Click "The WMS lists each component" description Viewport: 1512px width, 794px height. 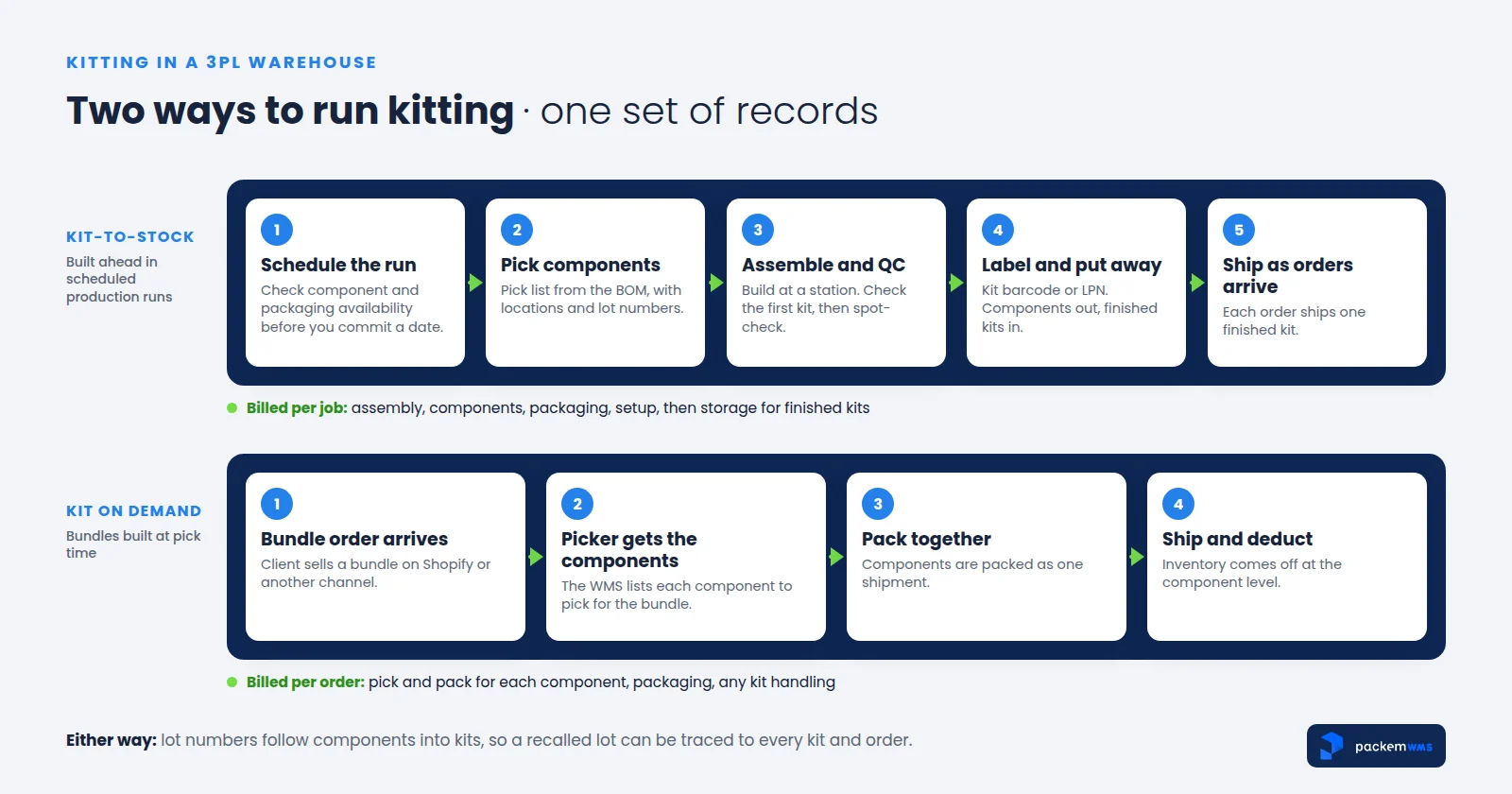pos(677,595)
